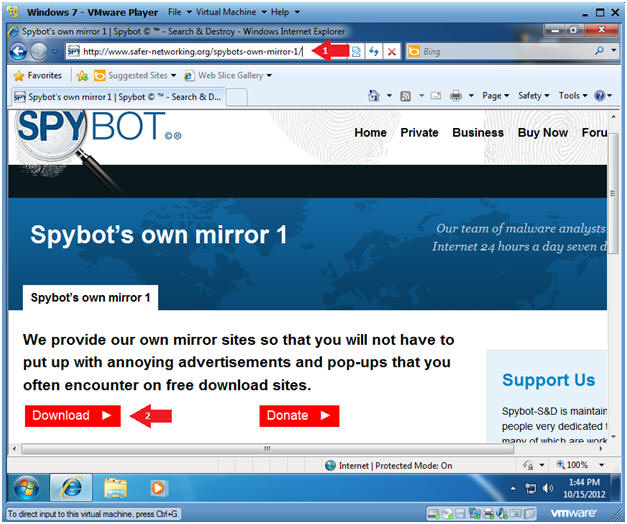627x524 pixels.
Task: Open Windows Explorer from taskbar
Action: point(115,488)
